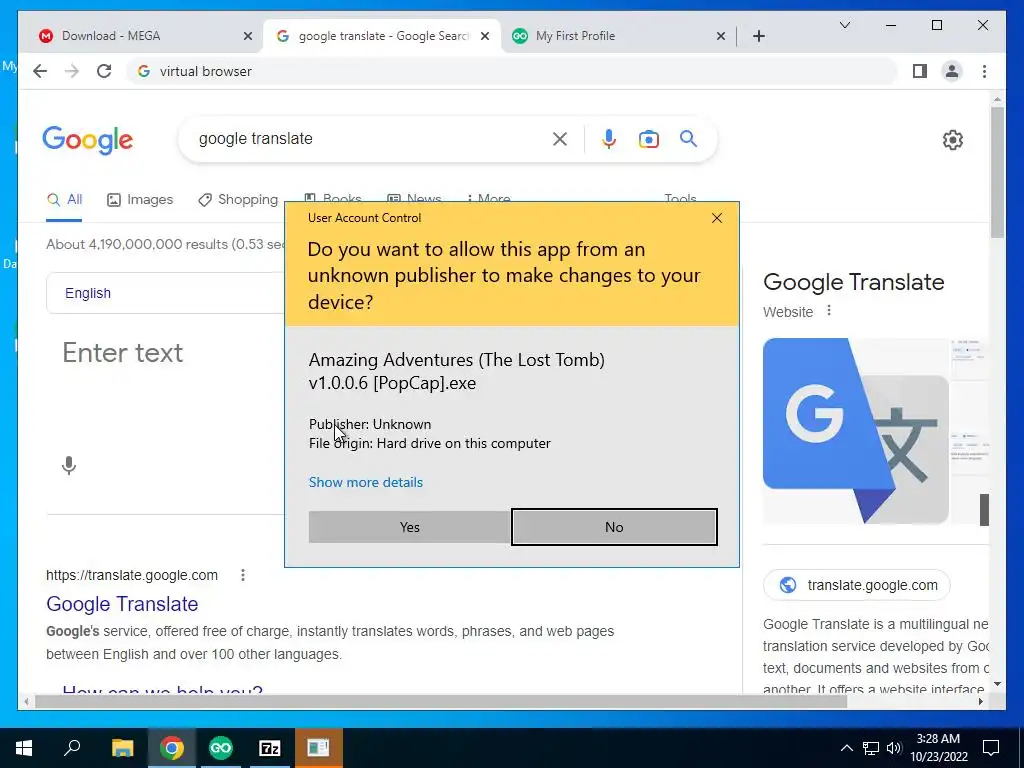Toggle Chrome side panel
The height and width of the screenshot is (768, 1024).
[x=920, y=71]
